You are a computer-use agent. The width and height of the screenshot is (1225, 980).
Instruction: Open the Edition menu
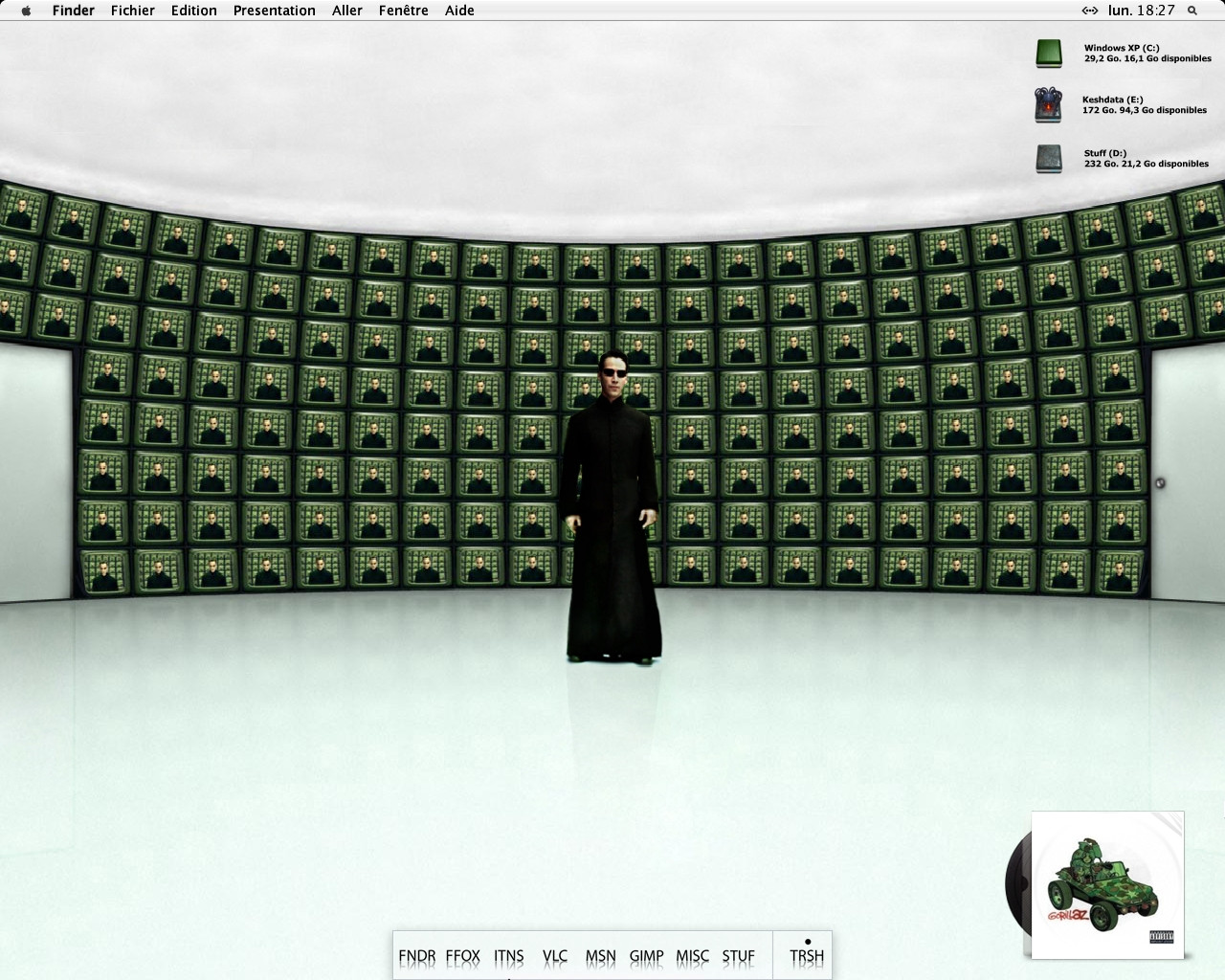pos(194,11)
